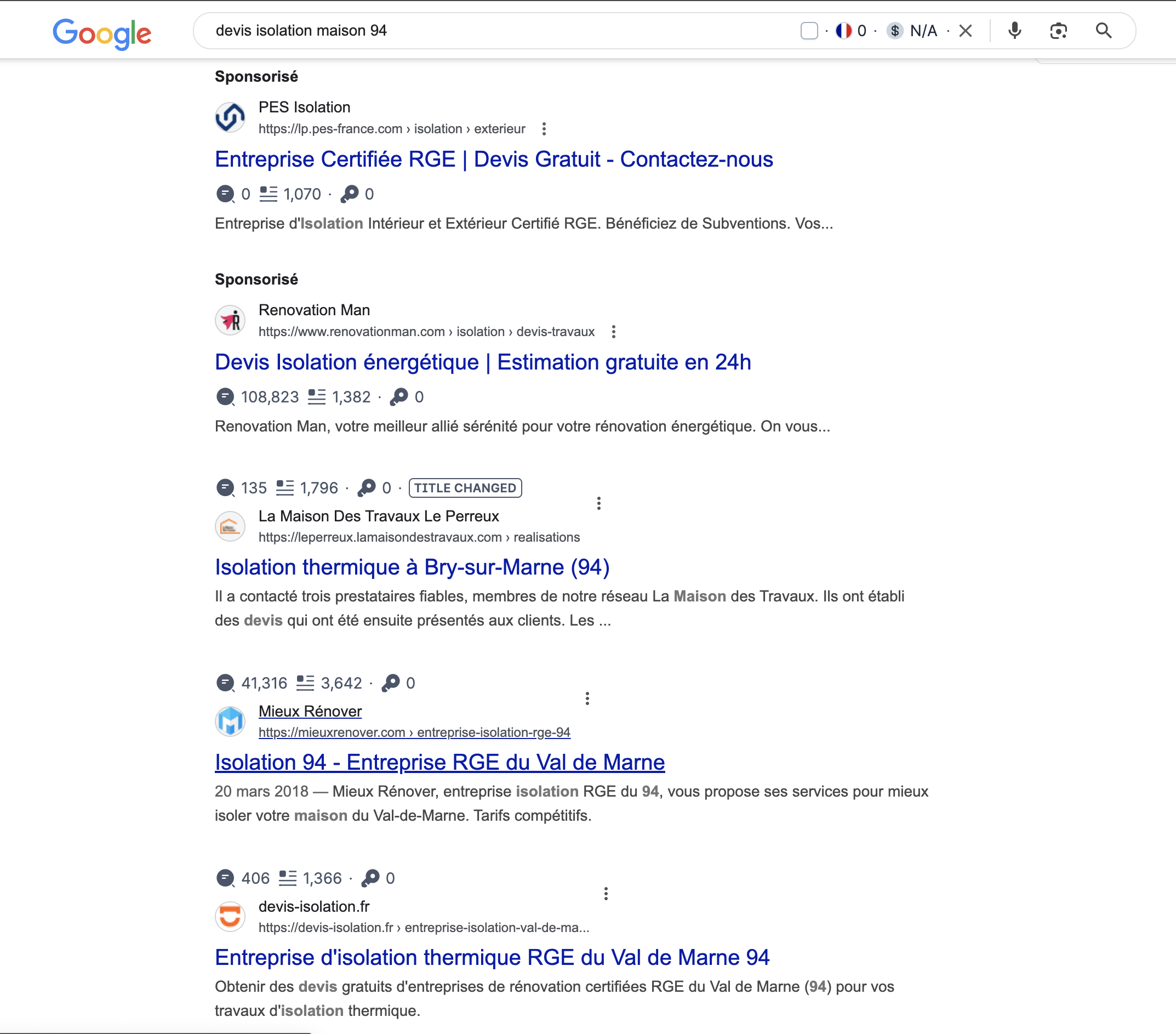
Task: Click the key icon in PES Isolation metrics
Action: click(349, 194)
